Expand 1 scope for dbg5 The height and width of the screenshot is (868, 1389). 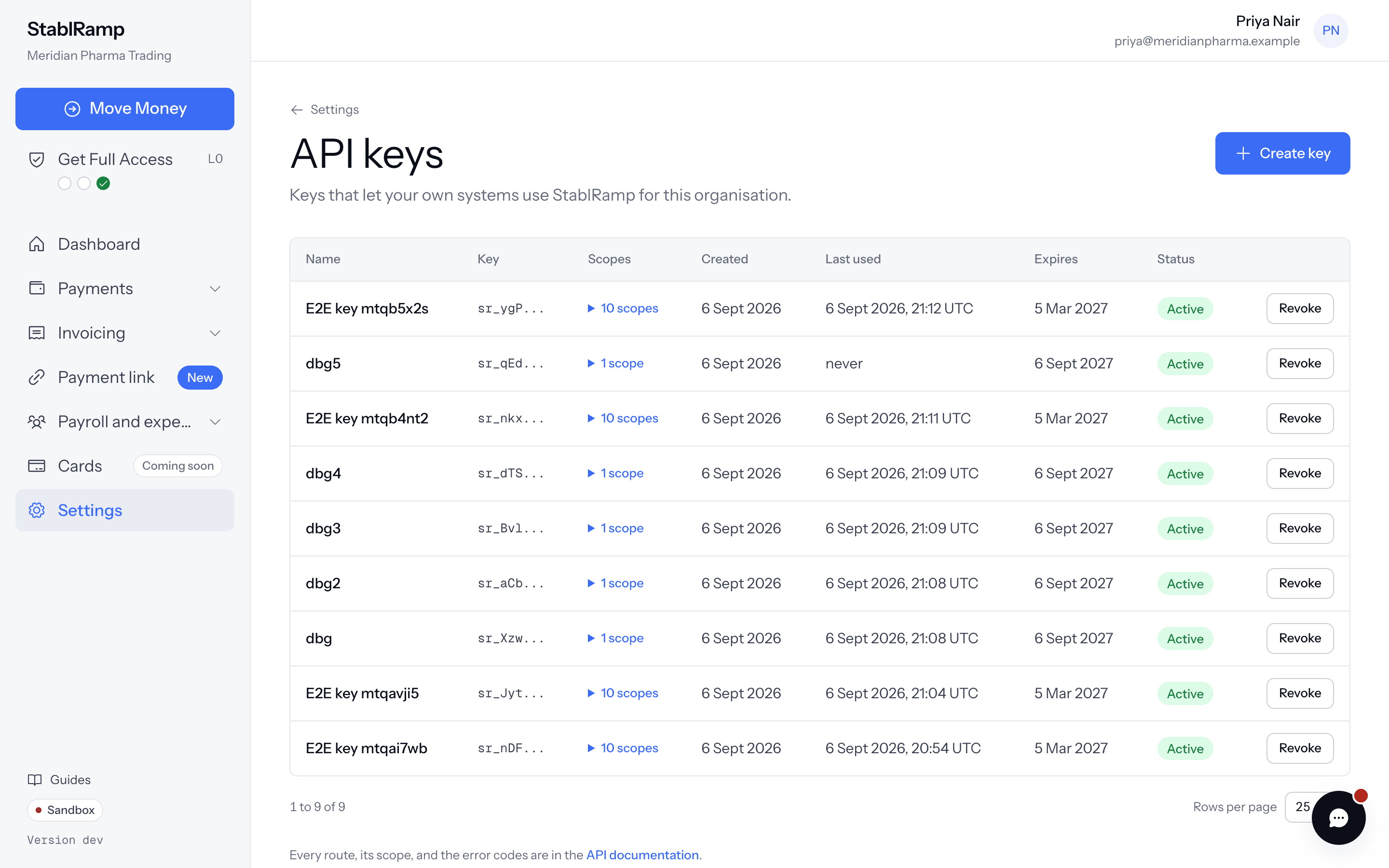[x=615, y=364]
